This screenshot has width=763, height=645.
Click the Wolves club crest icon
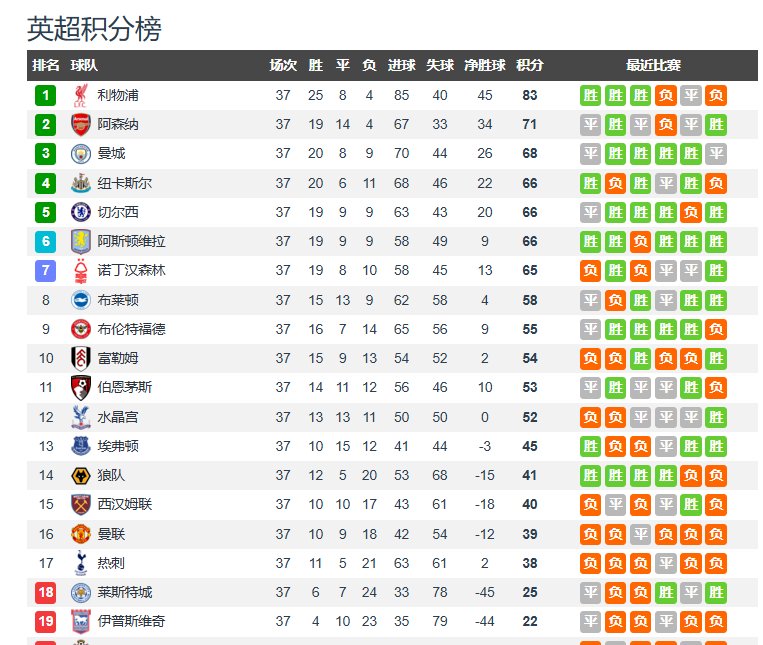click(x=80, y=476)
